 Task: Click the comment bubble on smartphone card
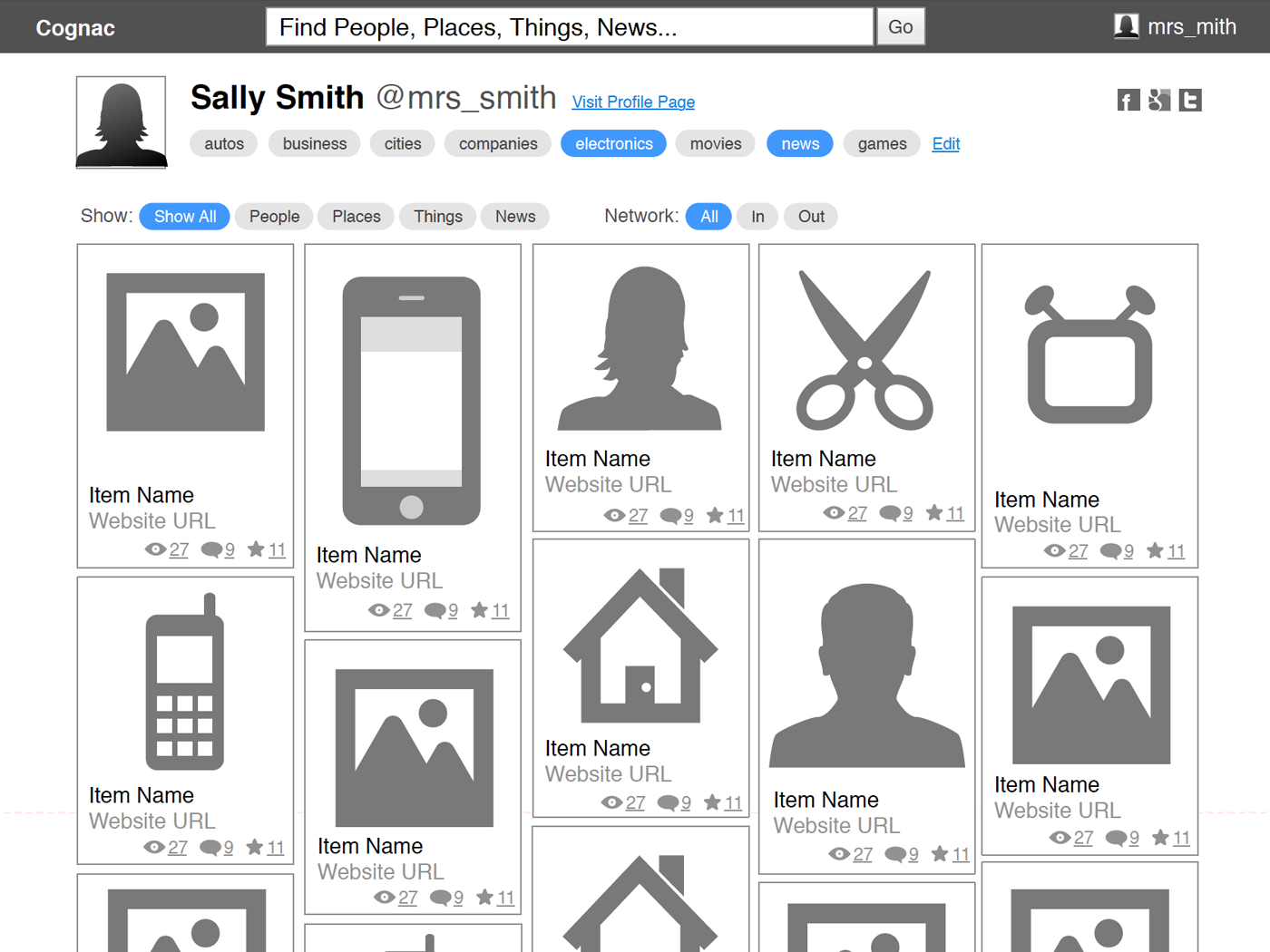pyautogui.click(x=435, y=611)
